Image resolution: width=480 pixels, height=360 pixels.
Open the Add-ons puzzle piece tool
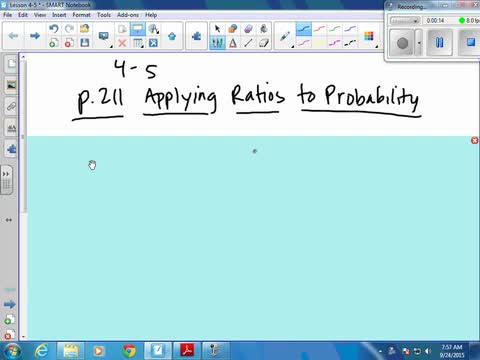pyautogui.click(x=196, y=36)
